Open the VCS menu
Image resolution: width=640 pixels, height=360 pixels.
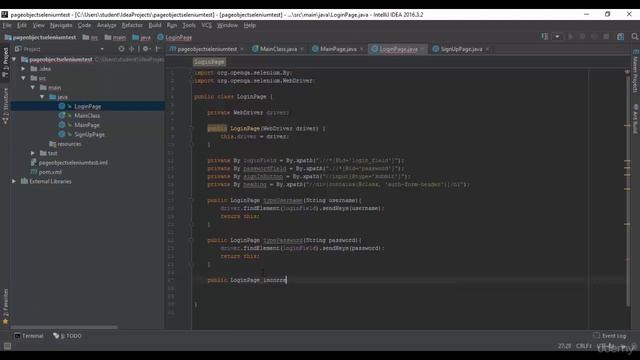click(206, 25)
